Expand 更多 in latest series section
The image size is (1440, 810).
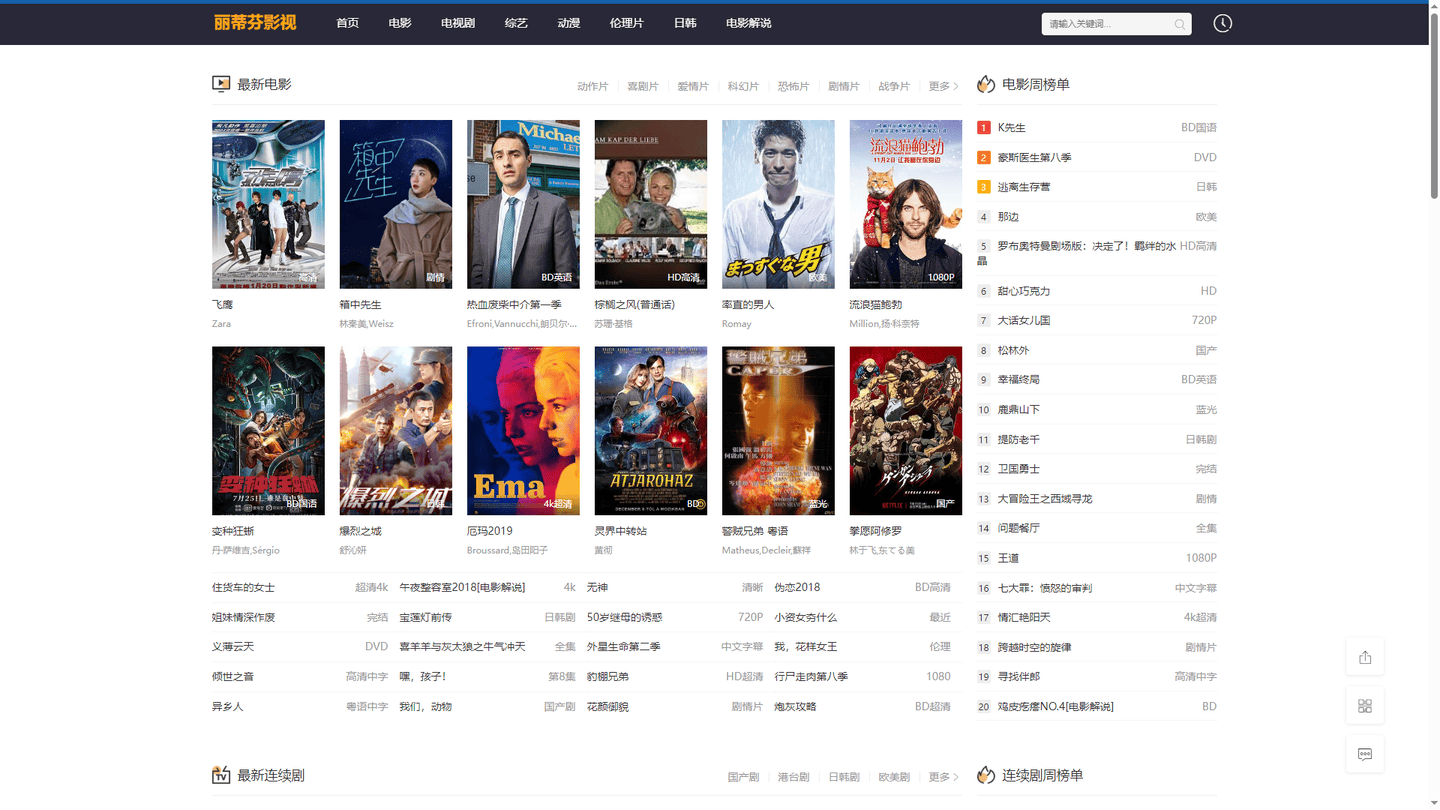[944, 777]
